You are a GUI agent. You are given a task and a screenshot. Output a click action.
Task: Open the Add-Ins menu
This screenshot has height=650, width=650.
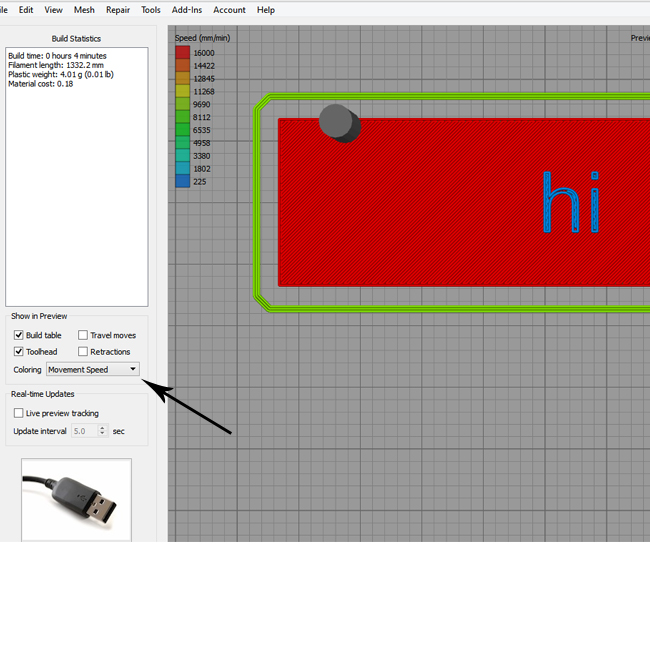coord(187,10)
